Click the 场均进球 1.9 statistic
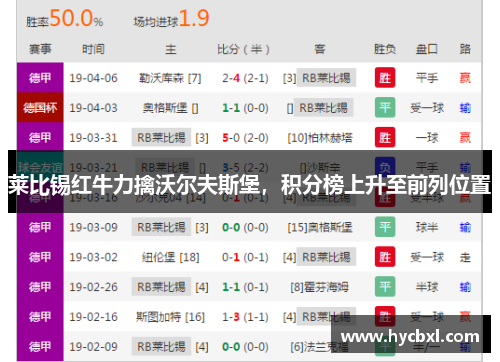 click(x=171, y=19)
